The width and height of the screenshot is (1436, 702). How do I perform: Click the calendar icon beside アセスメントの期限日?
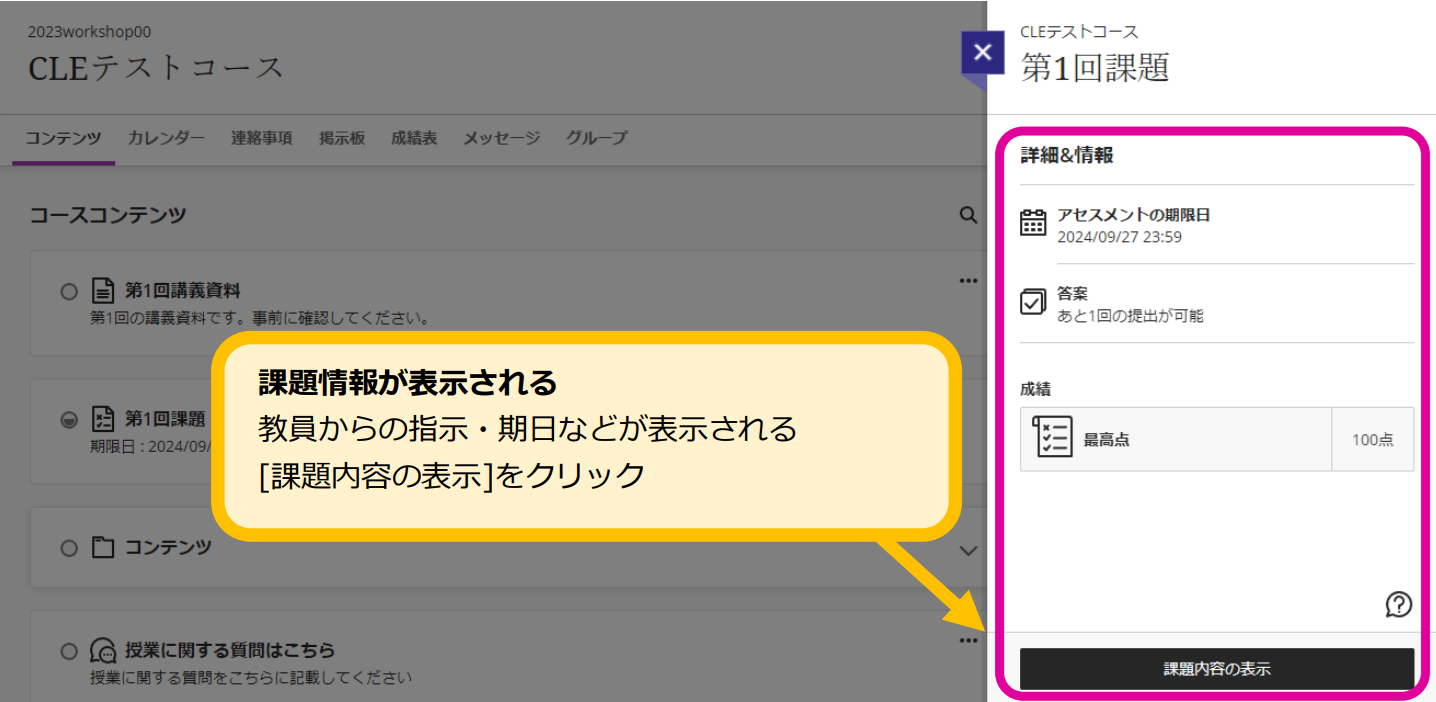tap(1033, 223)
